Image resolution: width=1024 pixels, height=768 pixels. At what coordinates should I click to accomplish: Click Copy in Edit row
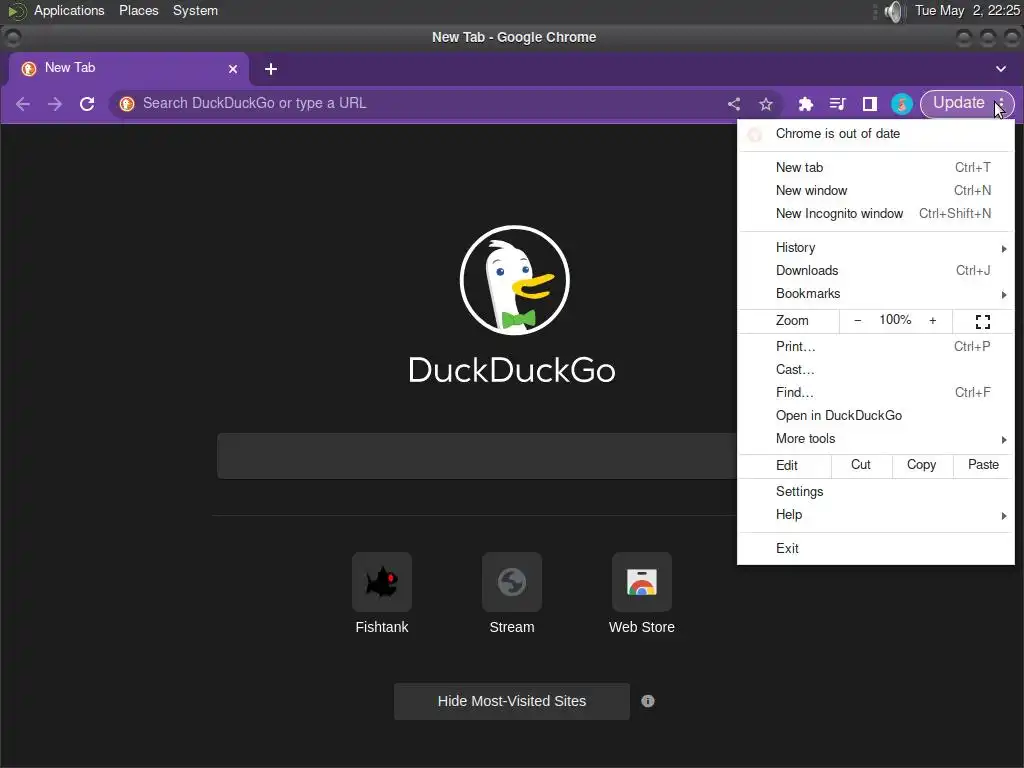pyautogui.click(x=921, y=465)
